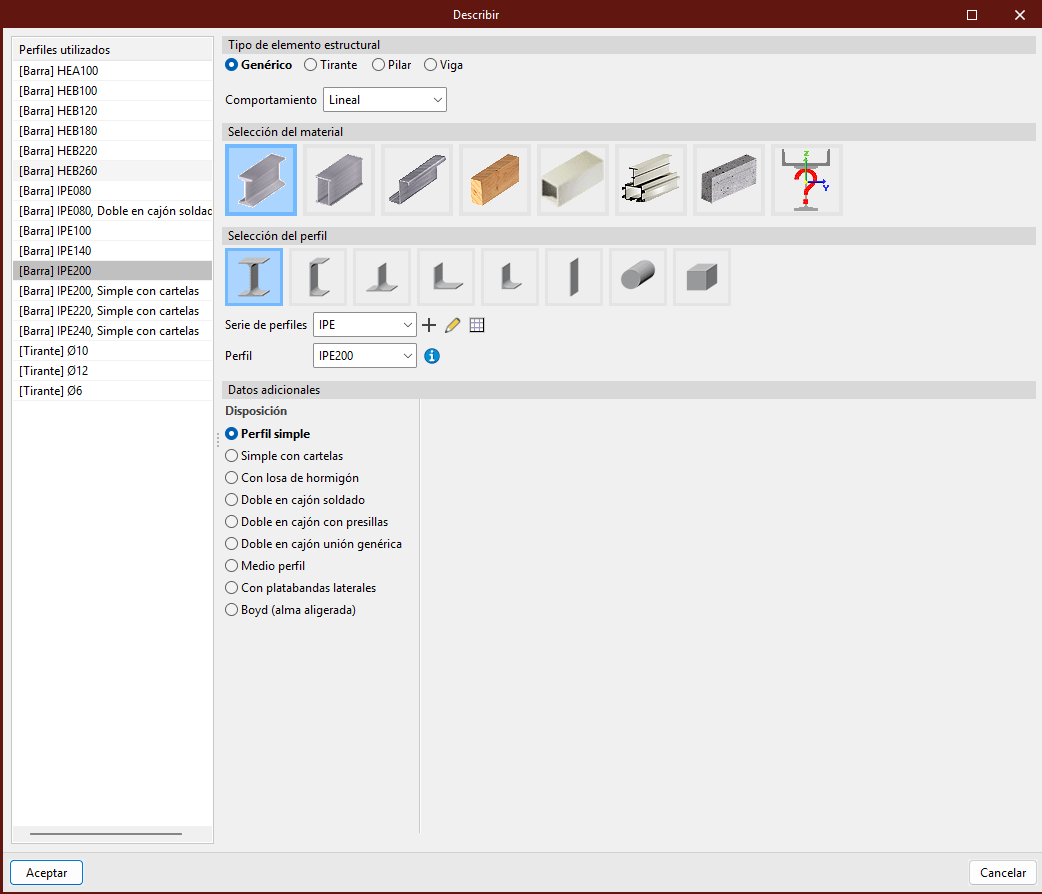
Task: Select [Barra] HEB220 in used profiles list
Action: coord(58,151)
